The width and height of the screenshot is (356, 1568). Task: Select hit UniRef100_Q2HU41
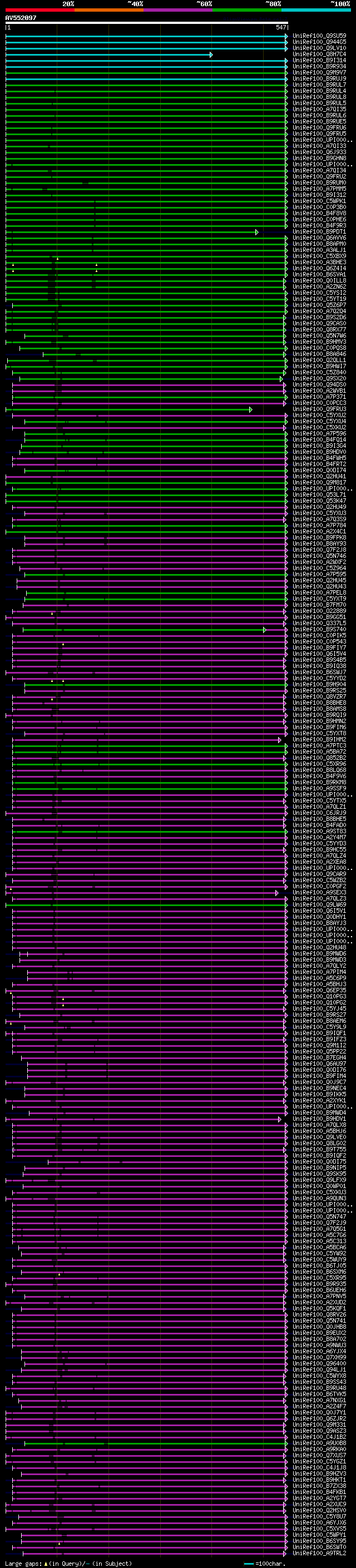pos(319,477)
